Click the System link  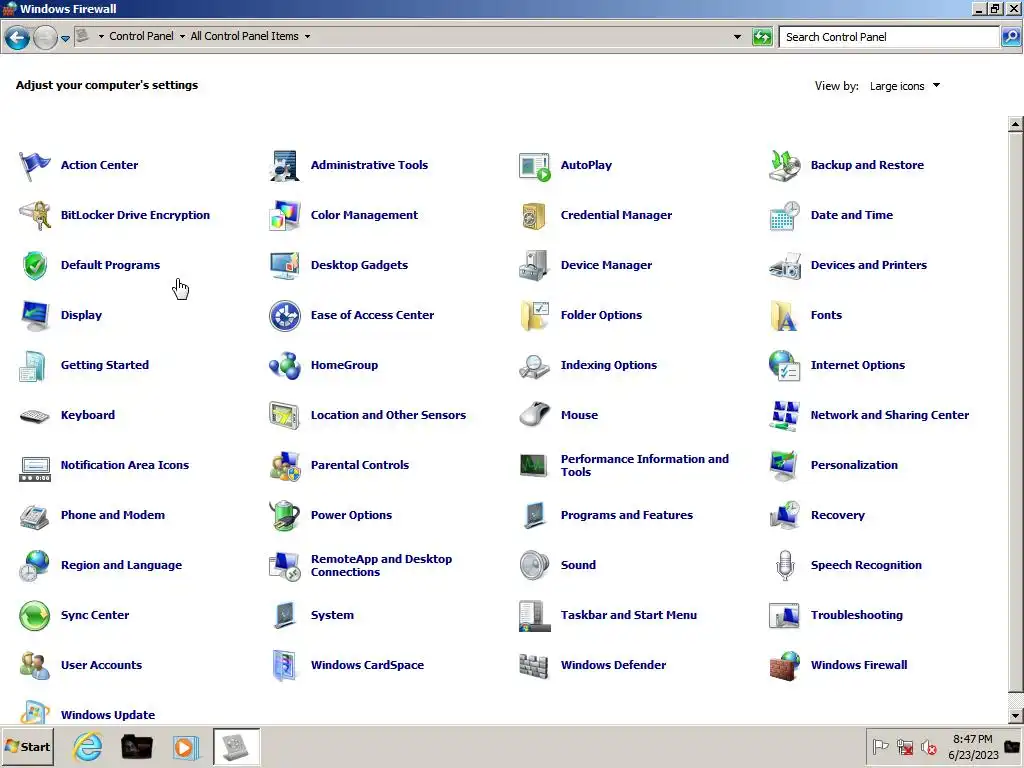pyautogui.click(x=332, y=615)
